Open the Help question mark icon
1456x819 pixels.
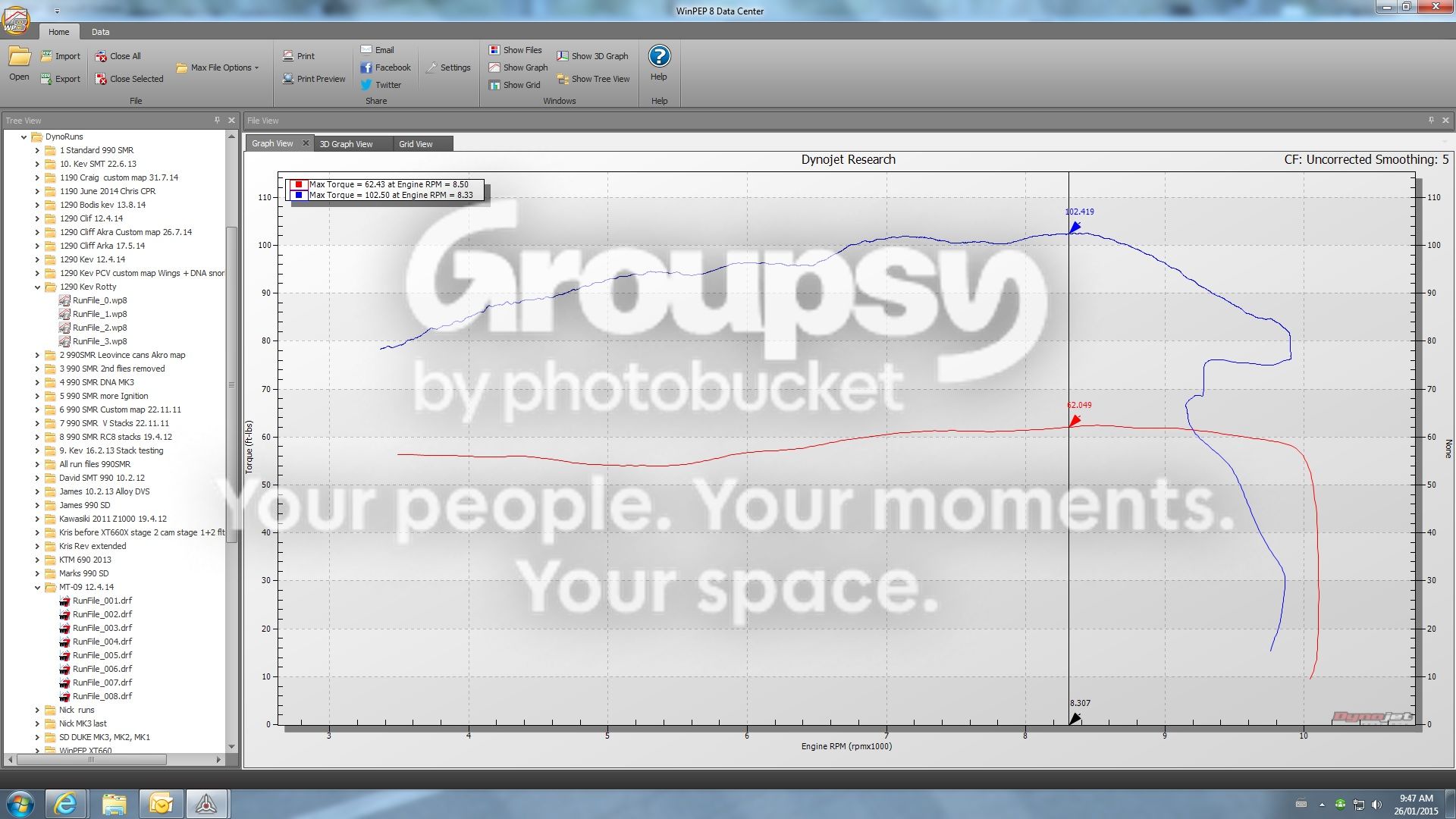click(659, 56)
